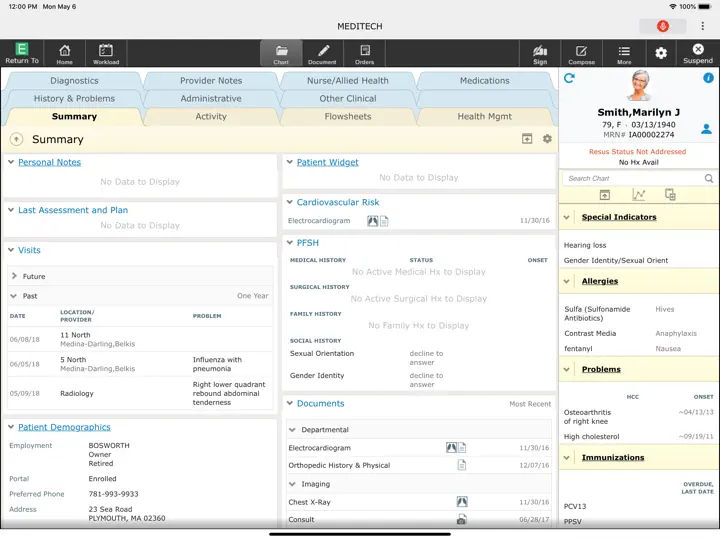720x540 pixels.
Task: Collapse the Allergies panel
Action: (567, 281)
